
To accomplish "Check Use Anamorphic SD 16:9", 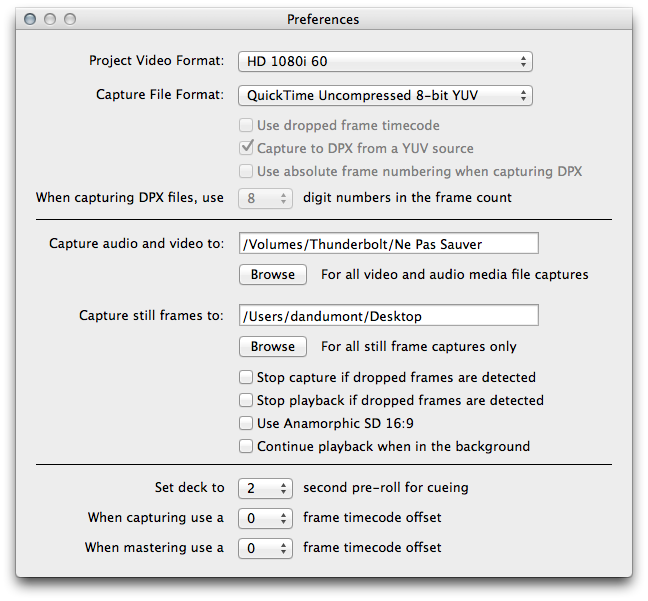I will point(246,423).
